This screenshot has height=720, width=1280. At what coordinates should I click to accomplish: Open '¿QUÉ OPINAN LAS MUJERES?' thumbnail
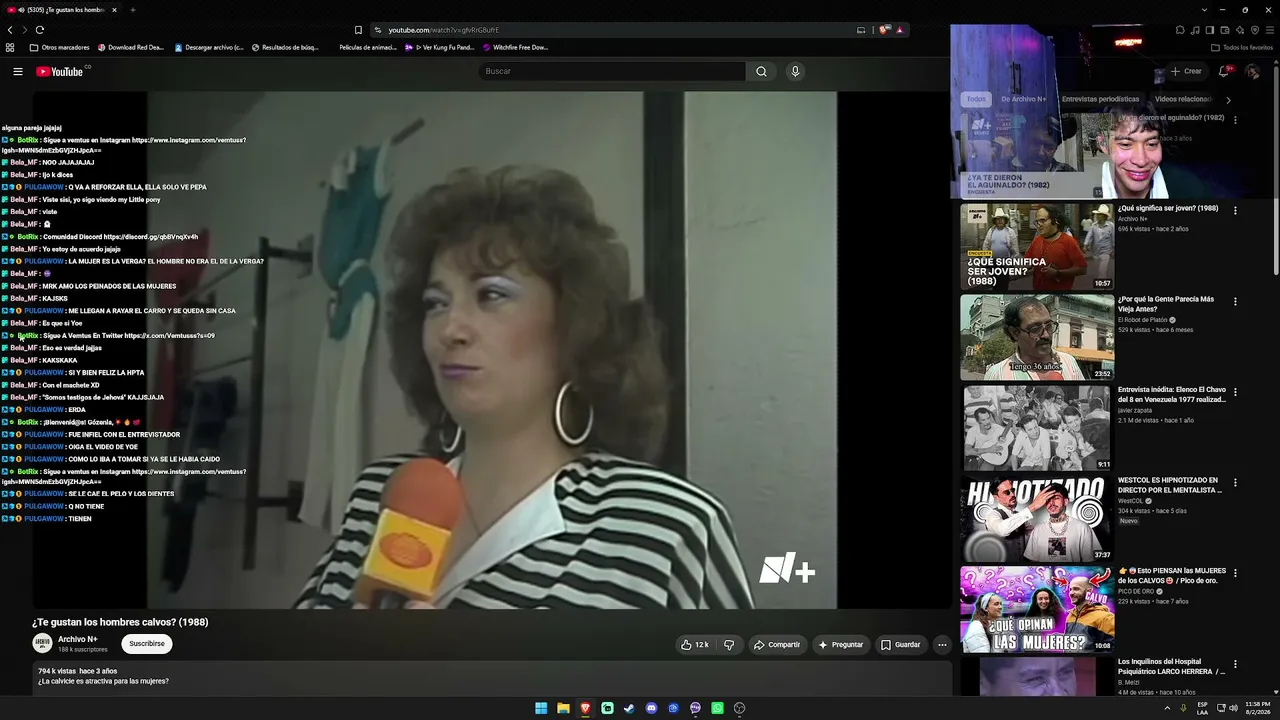click(1037, 609)
